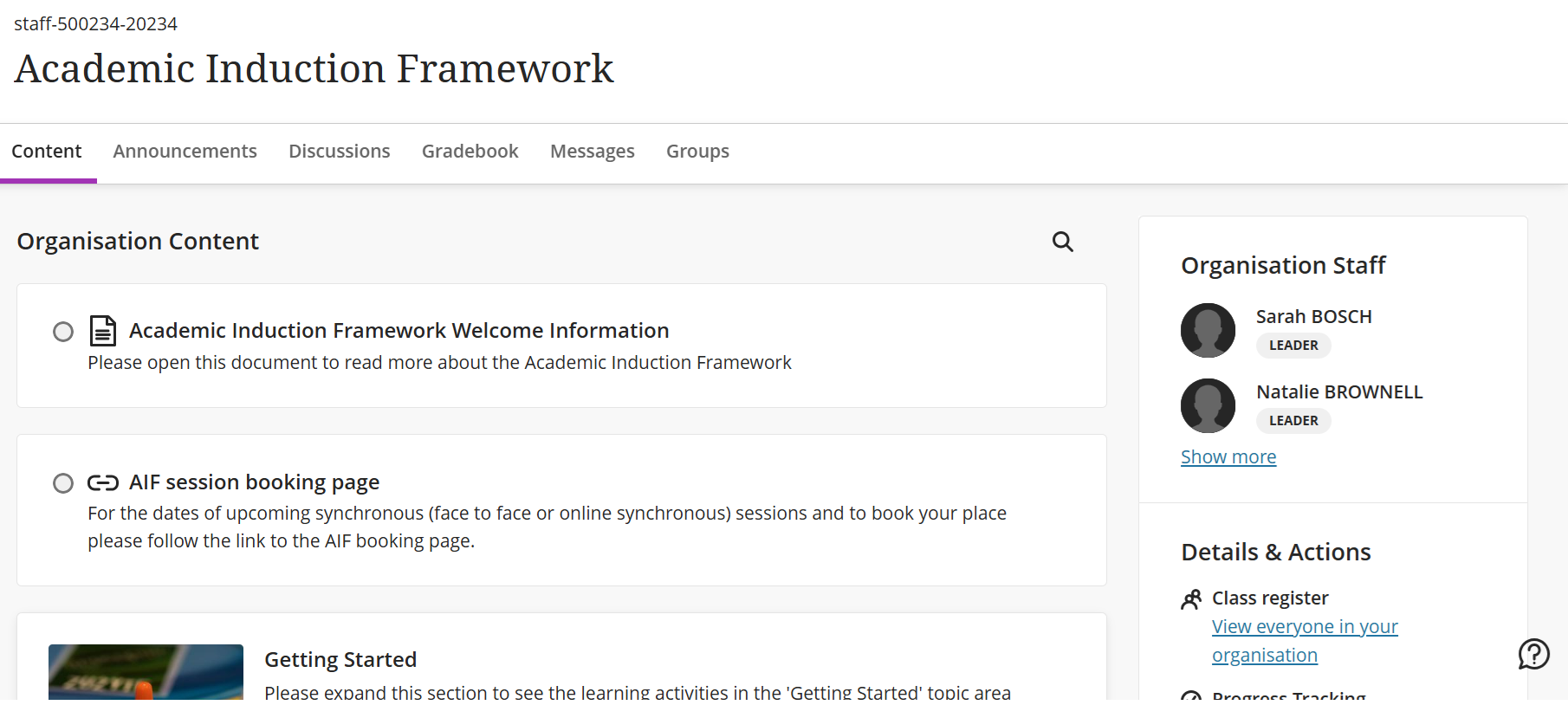The width and height of the screenshot is (1568, 705).
Task: Click the Class register label
Action: [x=1270, y=598]
